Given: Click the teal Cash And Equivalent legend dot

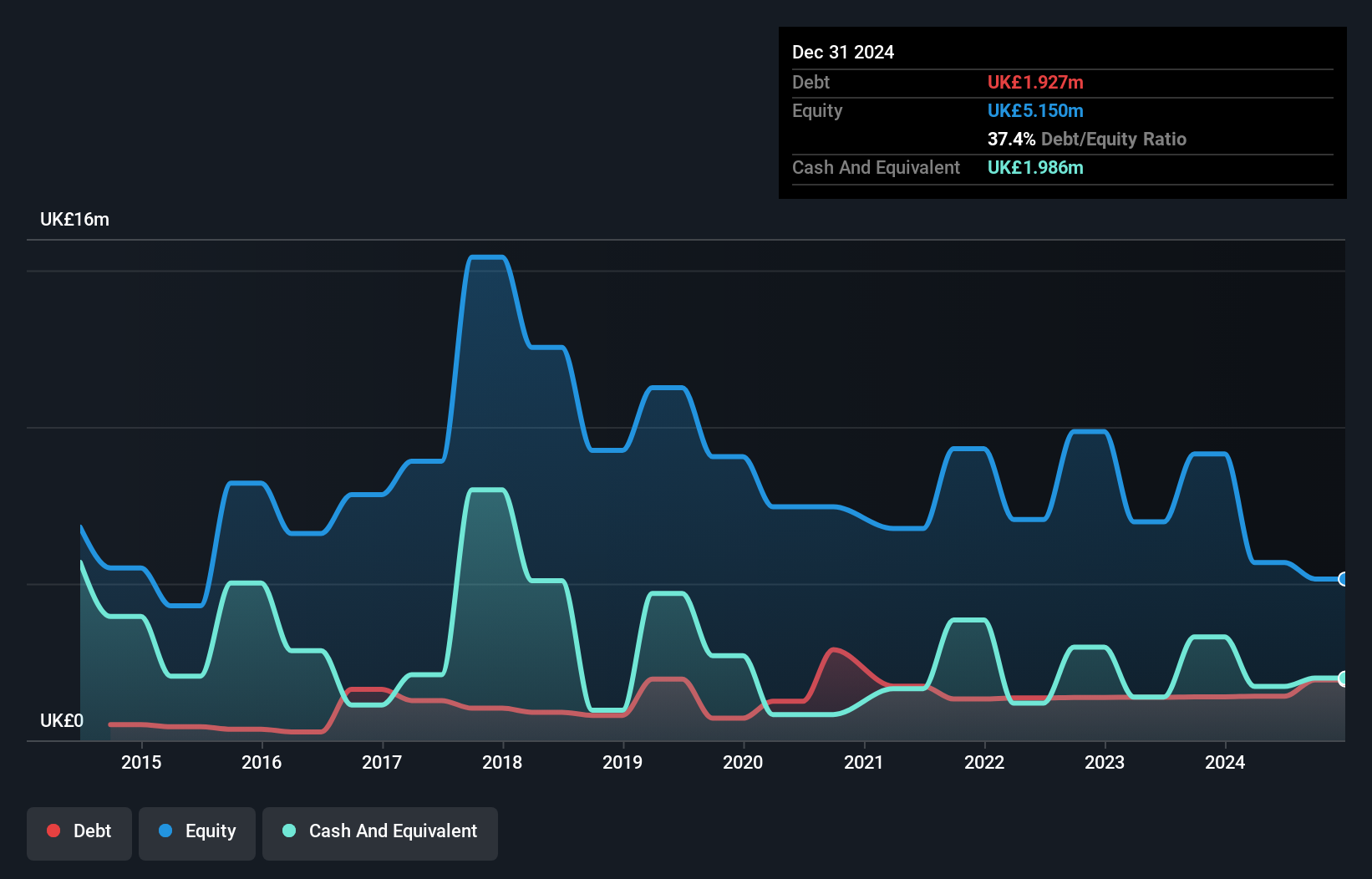Looking at the screenshot, I should click(x=288, y=831).
